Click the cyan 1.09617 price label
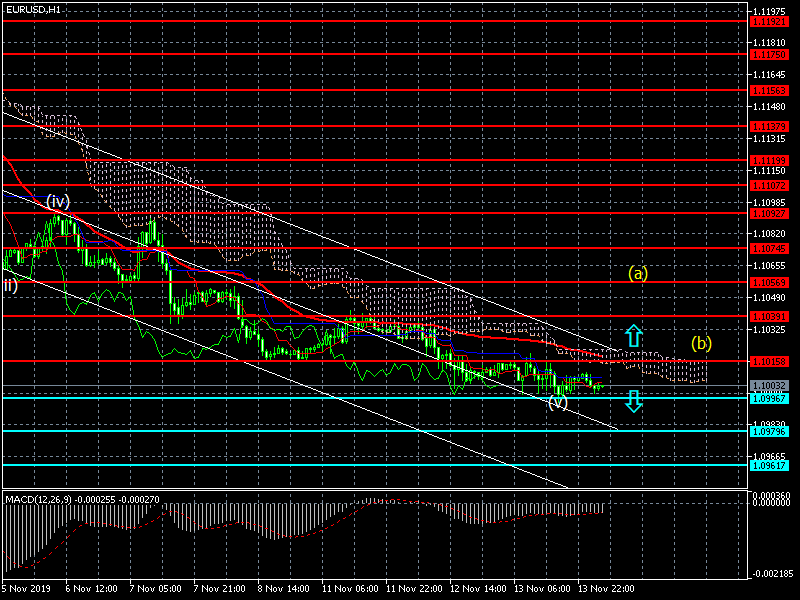Image resolution: width=800 pixels, height=600 pixels. pos(769,465)
